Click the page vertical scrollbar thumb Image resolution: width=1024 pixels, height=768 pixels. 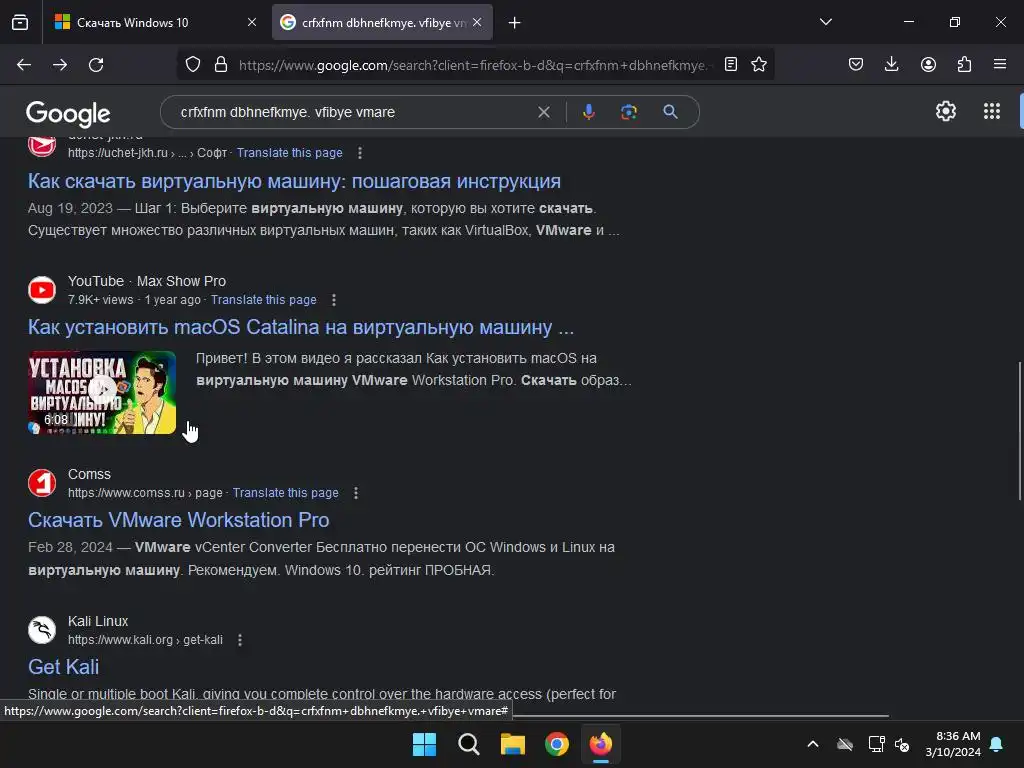(x=1019, y=431)
